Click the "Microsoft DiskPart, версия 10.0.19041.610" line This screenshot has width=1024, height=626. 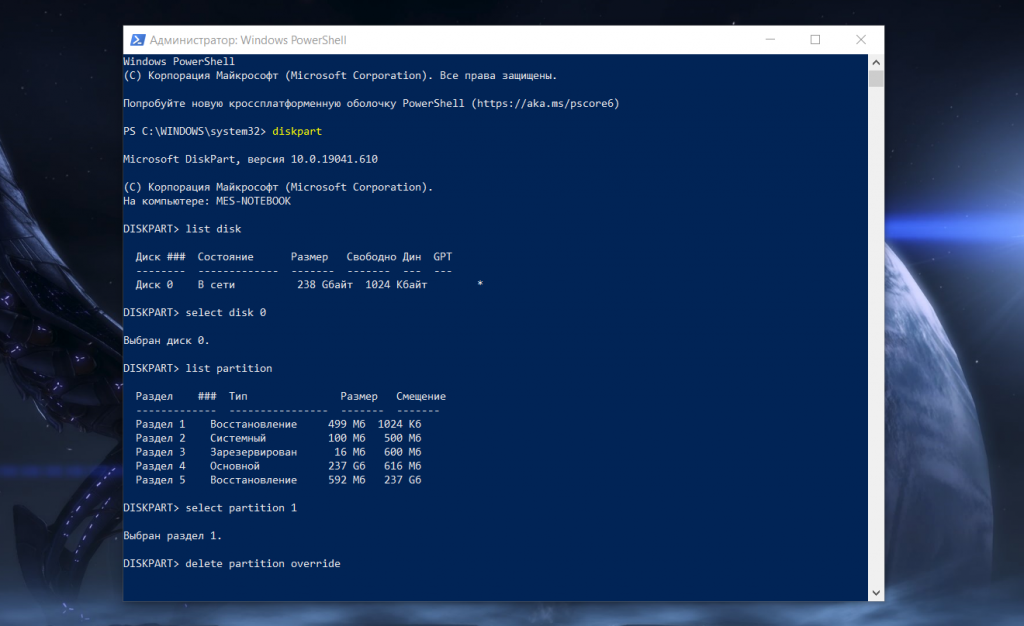pos(250,159)
